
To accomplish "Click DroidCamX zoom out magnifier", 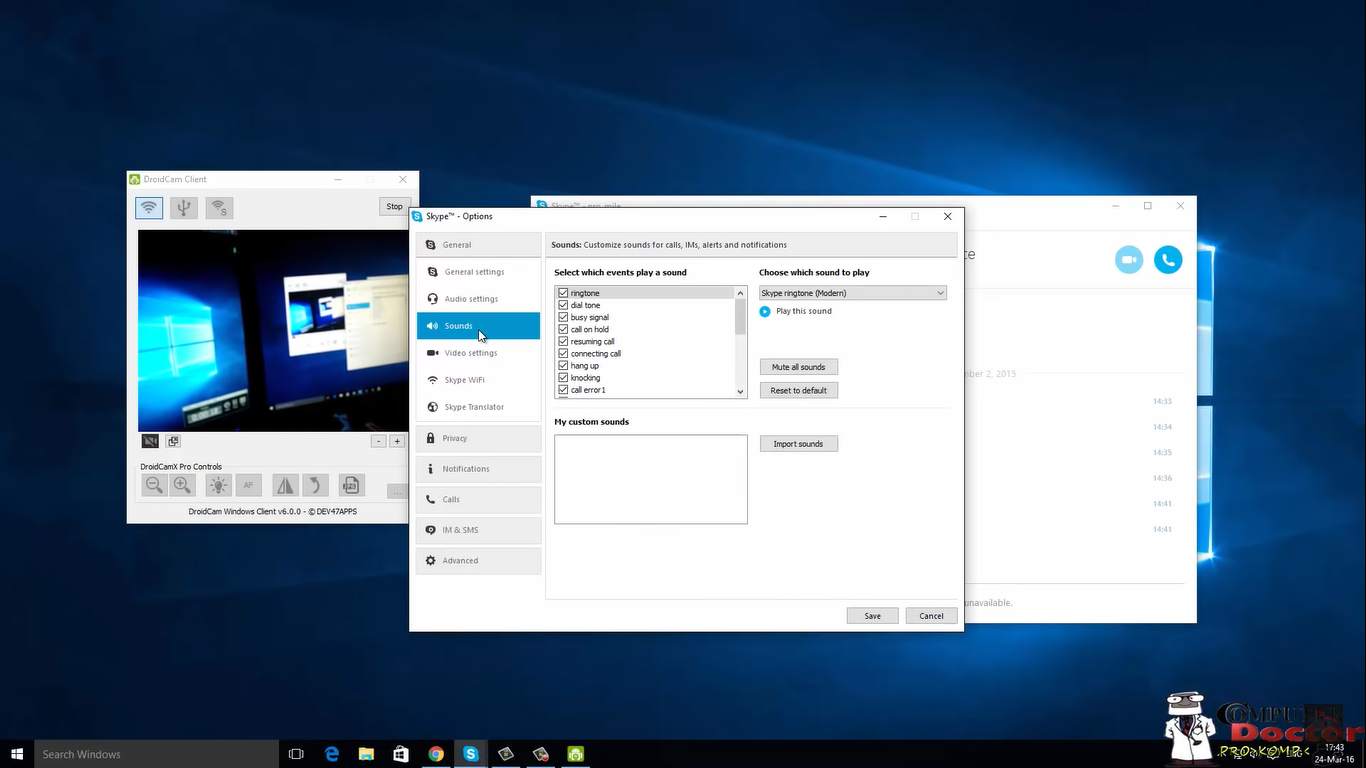I will (x=154, y=485).
